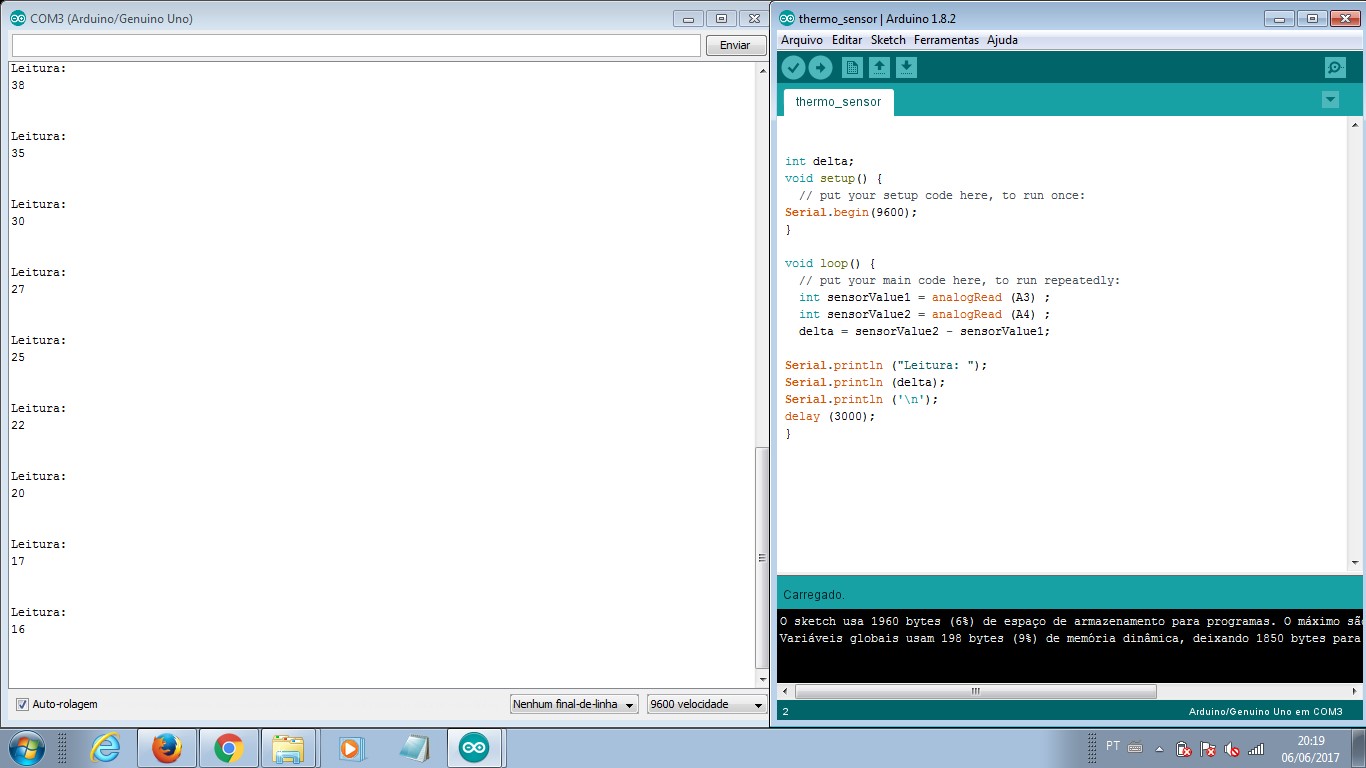This screenshot has width=1366, height=768.
Task: Toggle the Auto-rolagem checkbox
Action: 22,704
